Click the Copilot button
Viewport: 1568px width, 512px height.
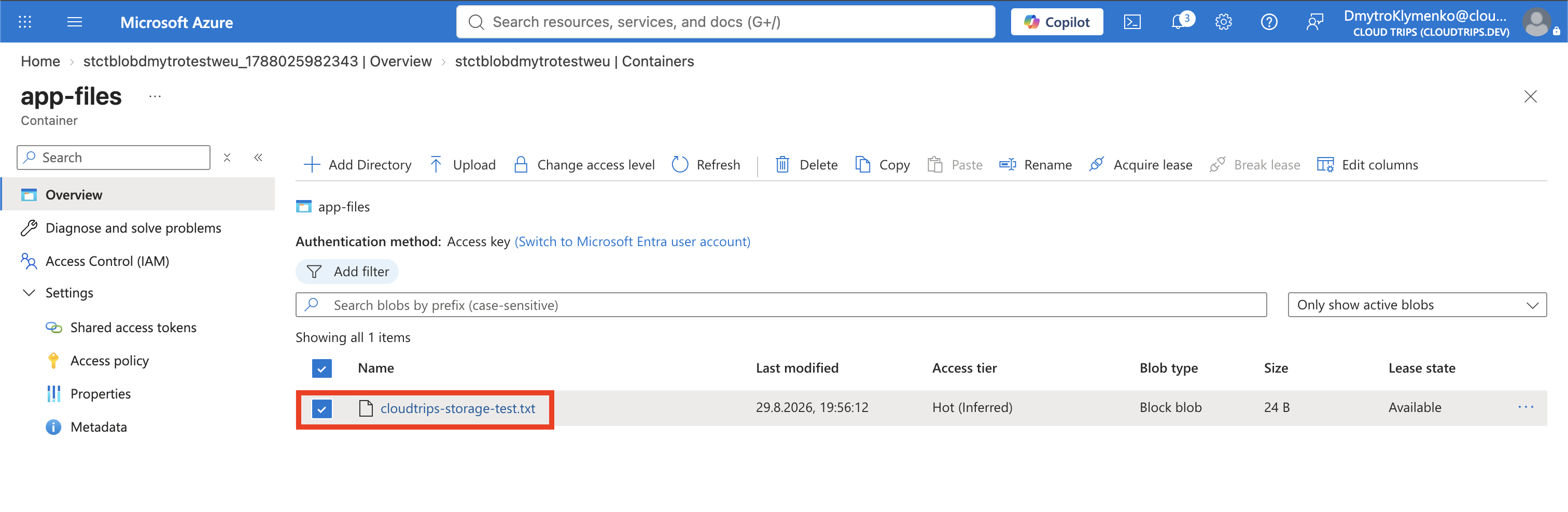(1057, 22)
